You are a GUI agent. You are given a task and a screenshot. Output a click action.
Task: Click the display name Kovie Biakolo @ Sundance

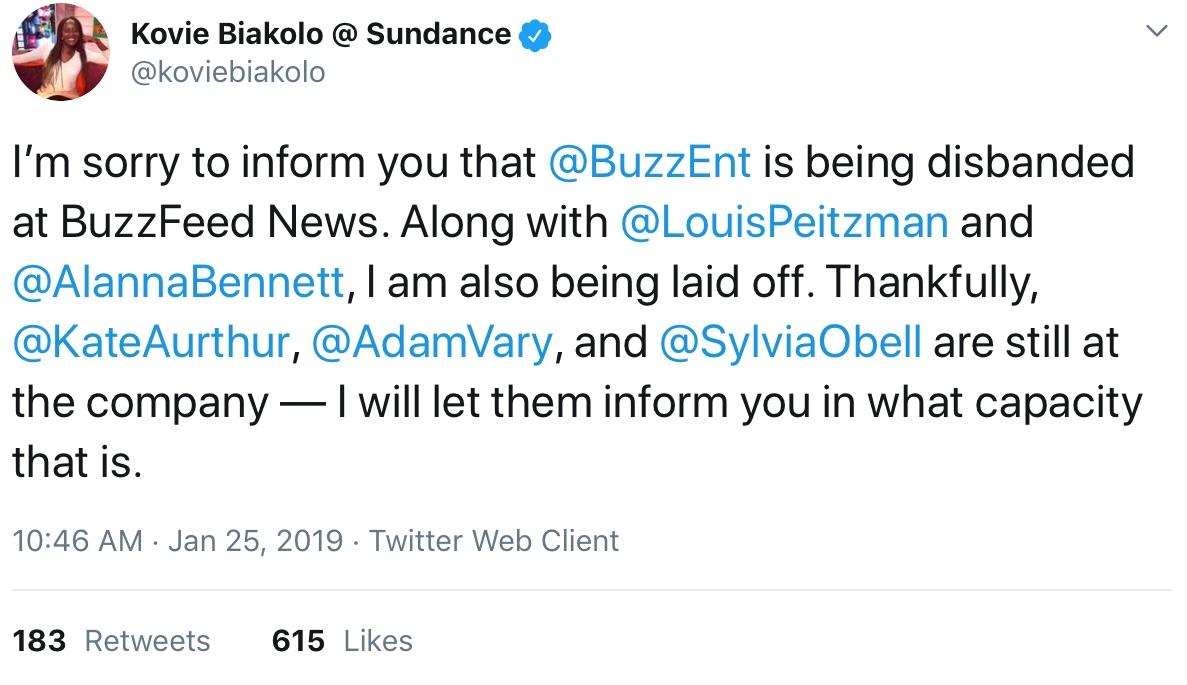pos(321,34)
